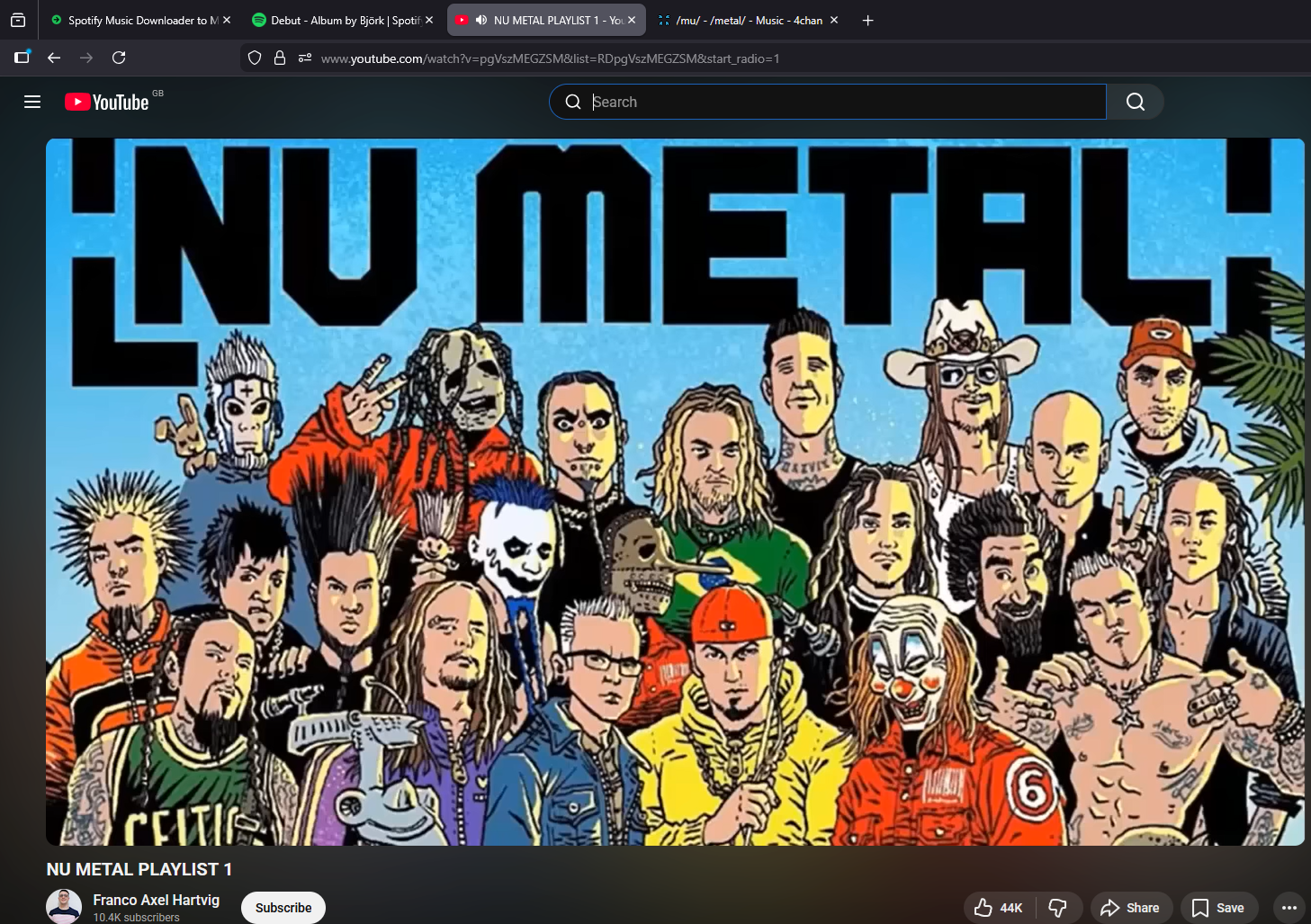Toggle the browser sidebar panel
This screenshot has height=924, width=1311.
pyautogui.click(x=22, y=58)
